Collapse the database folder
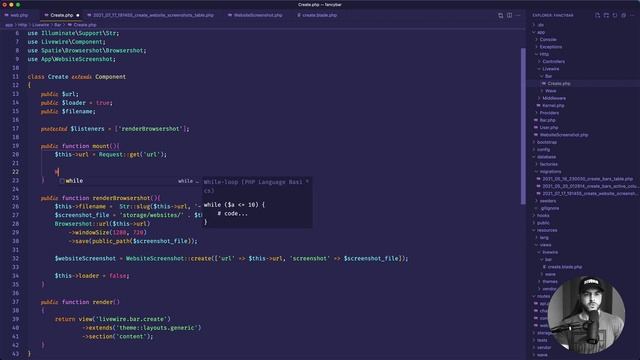Image resolution: width=640 pixels, height=360 pixels. click(x=546, y=157)
